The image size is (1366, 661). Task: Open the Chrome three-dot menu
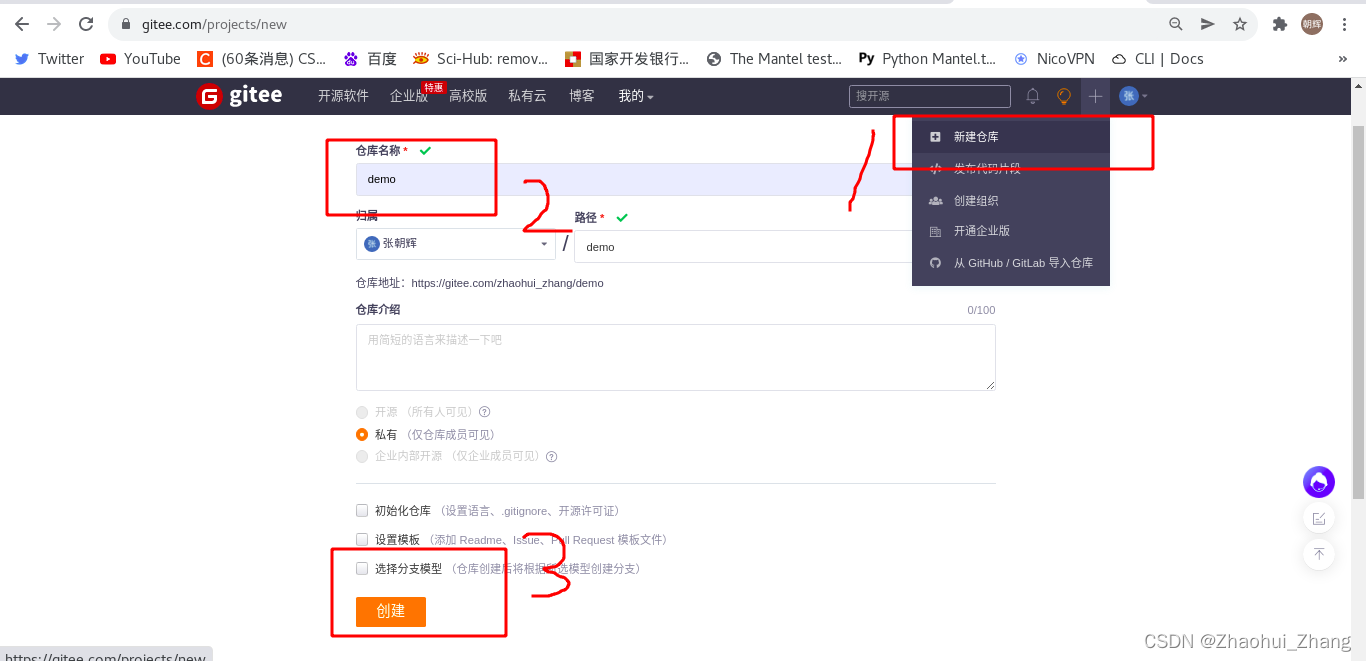1344,24
